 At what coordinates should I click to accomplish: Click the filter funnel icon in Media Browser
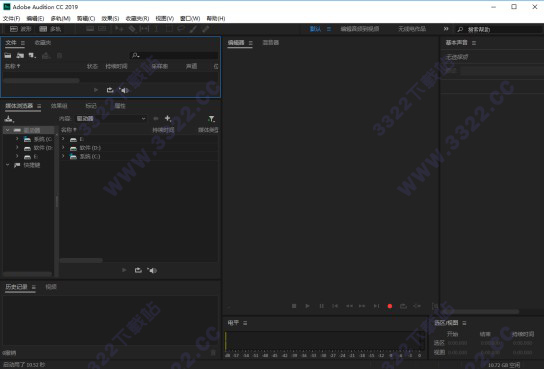click(x=211, y=119)
